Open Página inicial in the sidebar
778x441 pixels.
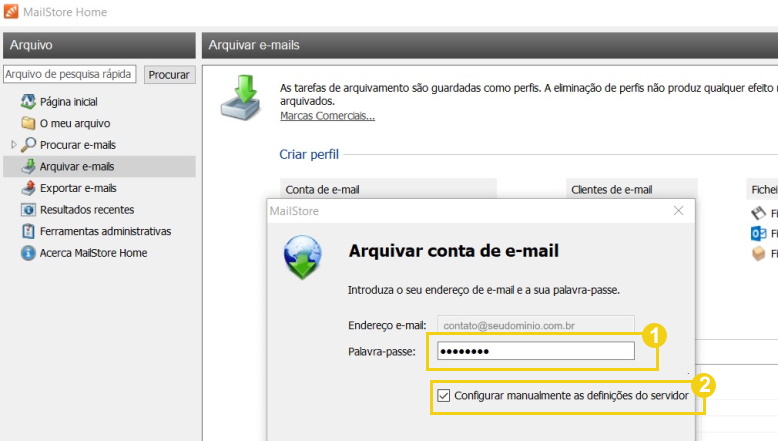(68, 102)
